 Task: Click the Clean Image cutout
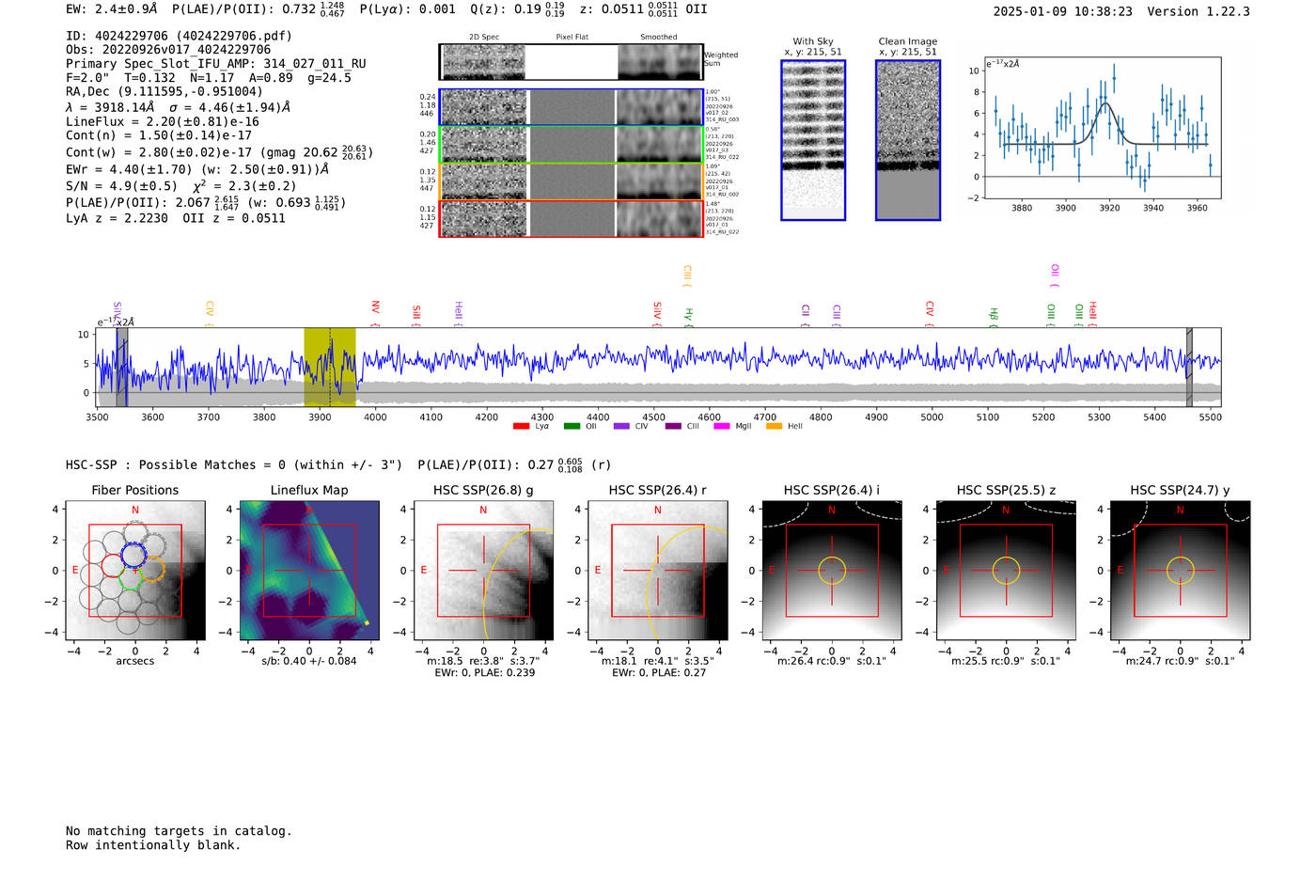[x=908, y=140]
